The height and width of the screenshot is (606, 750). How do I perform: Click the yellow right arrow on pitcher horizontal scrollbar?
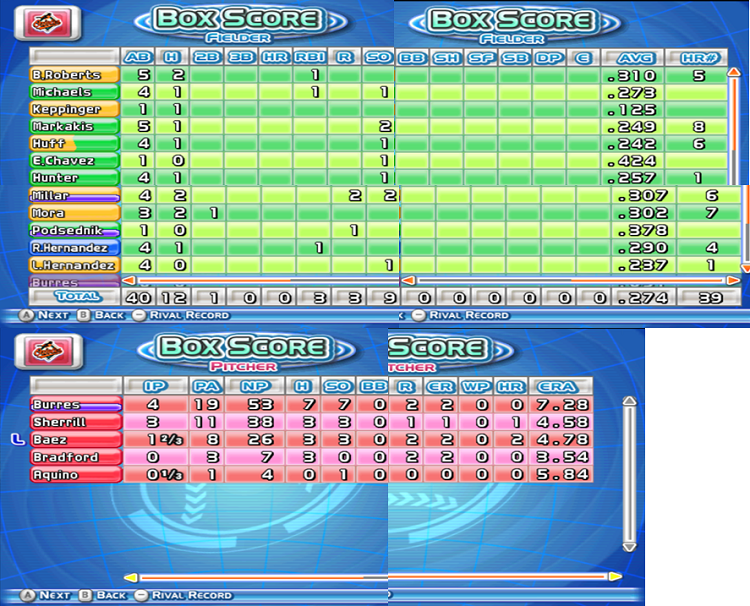click(615, 577)
